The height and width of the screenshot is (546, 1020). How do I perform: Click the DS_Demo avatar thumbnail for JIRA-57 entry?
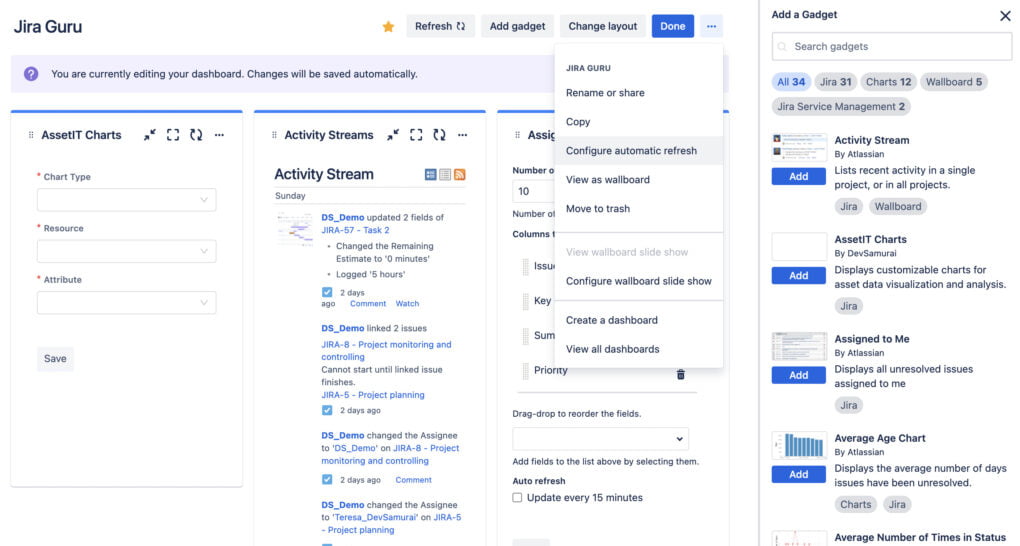pyautogui.click(x=294, y=228)
